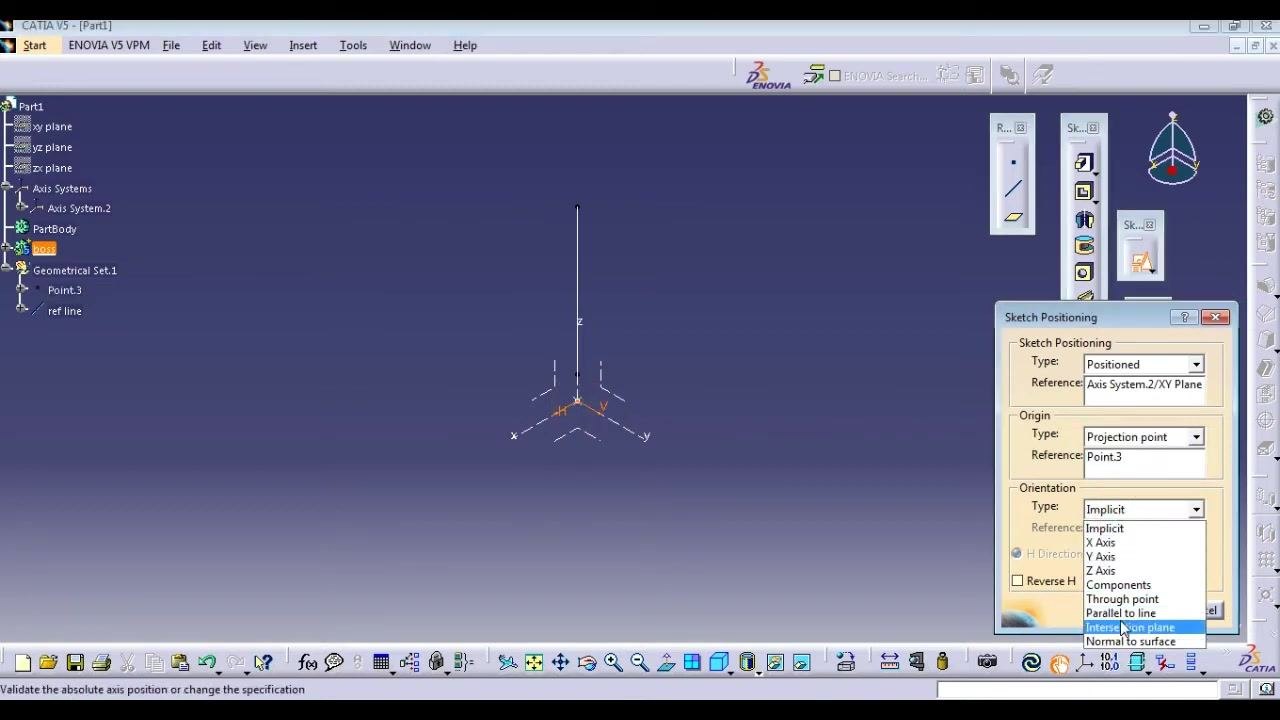Close the Reference toolbar panel
This screenshot has height=720, width=1280.
[1020, 128]
